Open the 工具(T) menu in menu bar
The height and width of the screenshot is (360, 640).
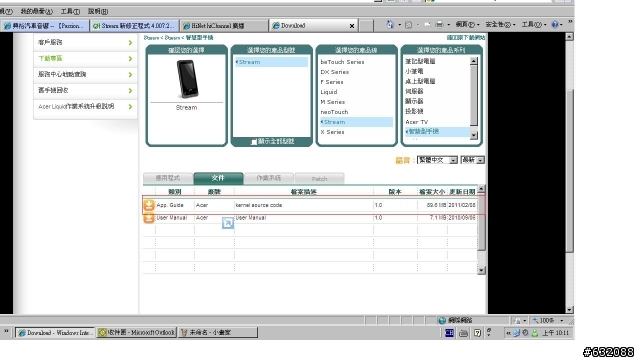pos(70,11)
